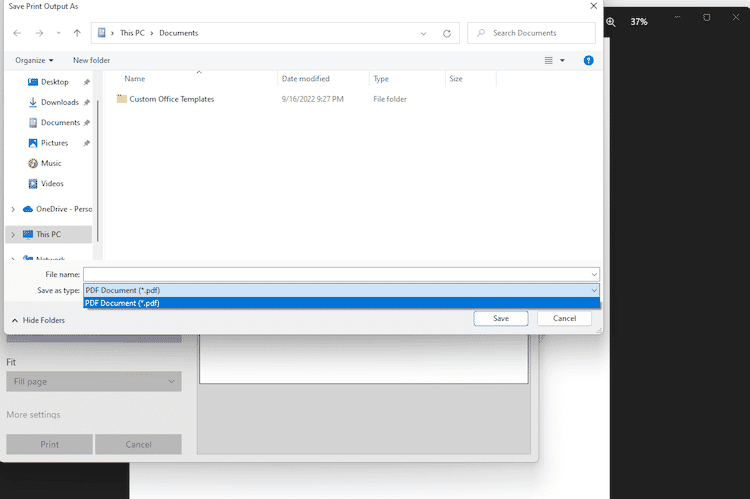This screenshot has width=750, height=499.
Task: Expand the This PC tree node
Action: tap(13, 234)
